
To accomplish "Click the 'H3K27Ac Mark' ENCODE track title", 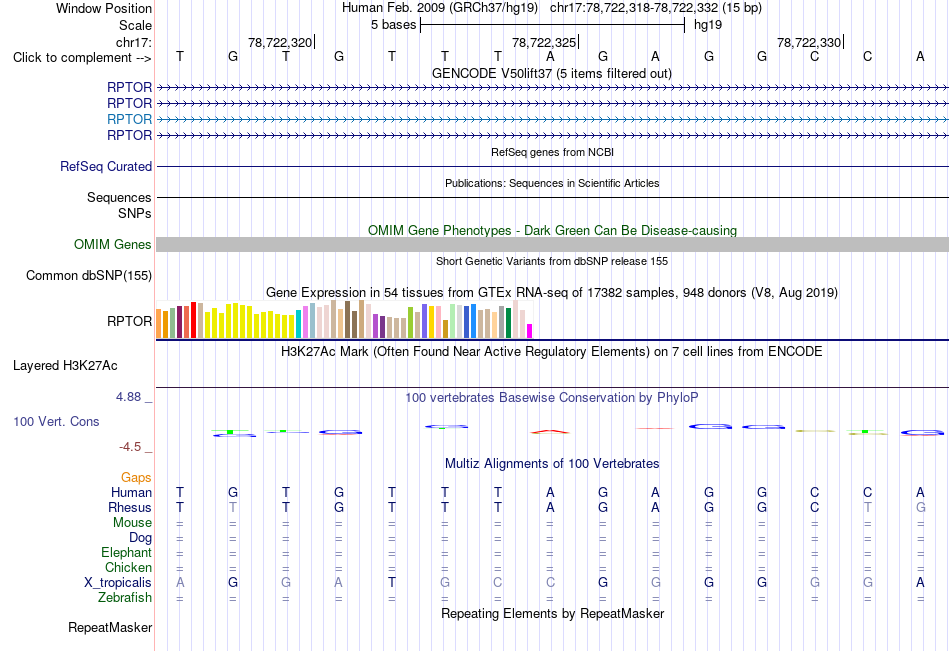I will click(x=552, y=352).
